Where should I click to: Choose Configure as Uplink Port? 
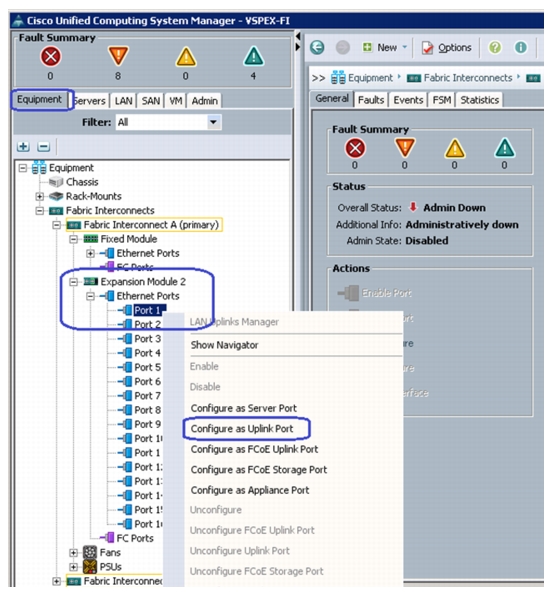pyautogui.click(x=242, y=429)
